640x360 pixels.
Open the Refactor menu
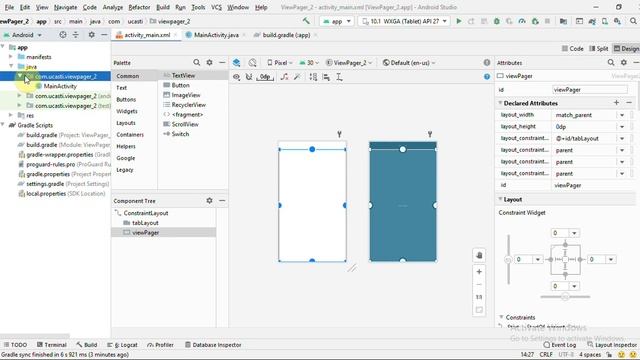(x=139, y=7)
